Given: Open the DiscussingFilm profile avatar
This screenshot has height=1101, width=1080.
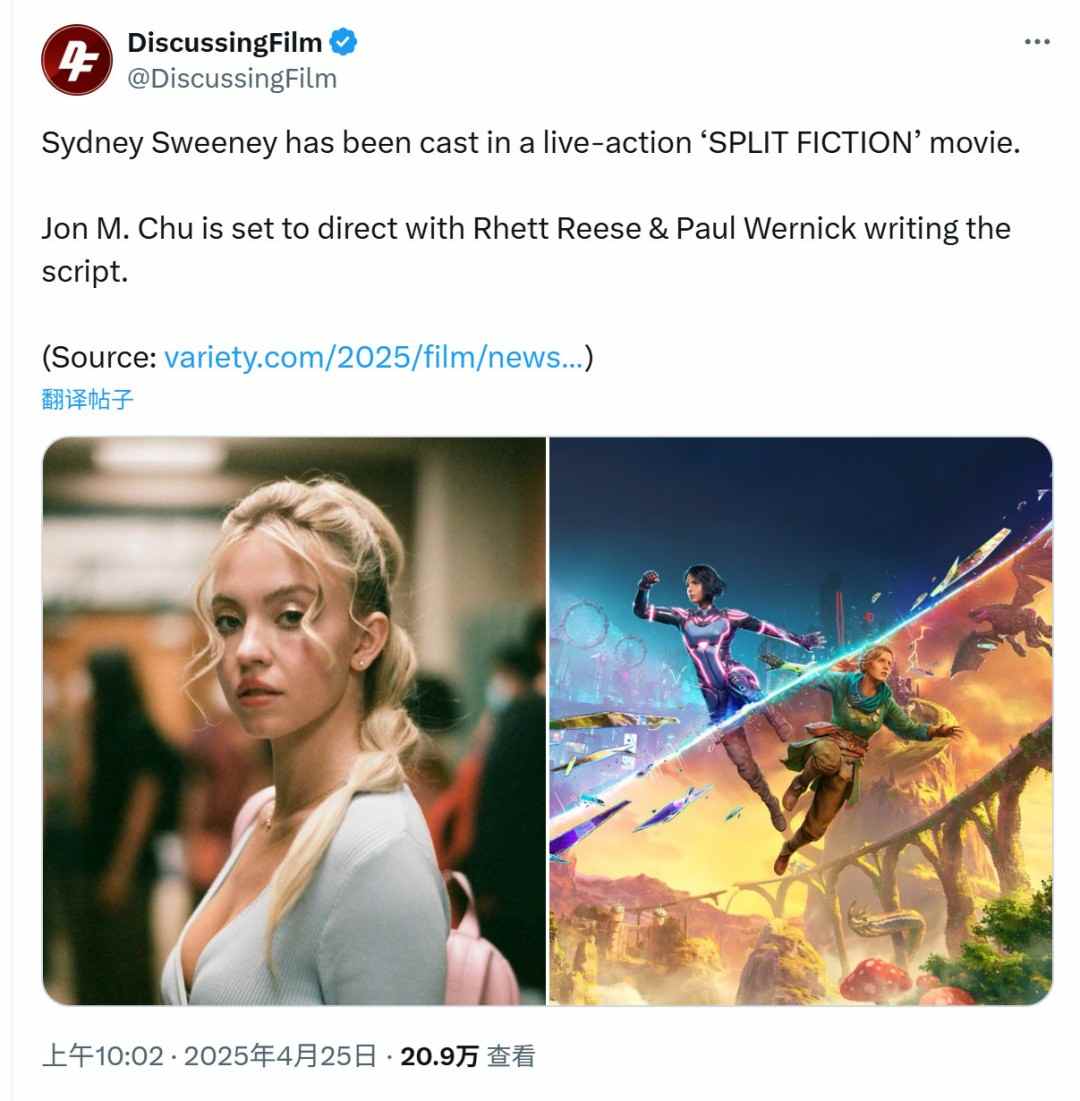Looking at the screenshot, I should pos(77,60).
